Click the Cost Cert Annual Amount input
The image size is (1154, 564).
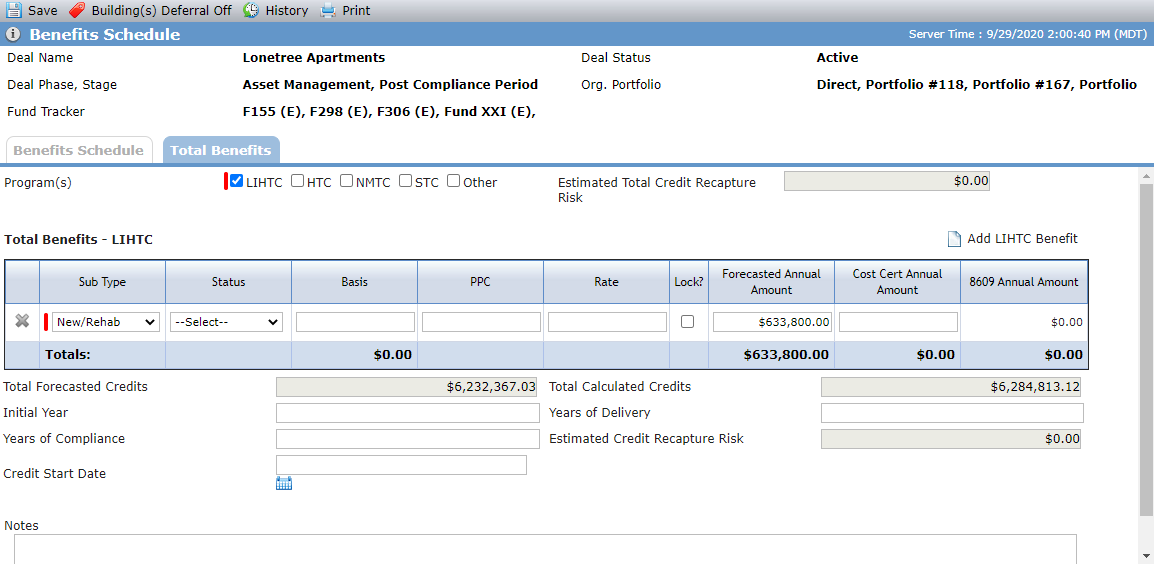click(898, 322)
